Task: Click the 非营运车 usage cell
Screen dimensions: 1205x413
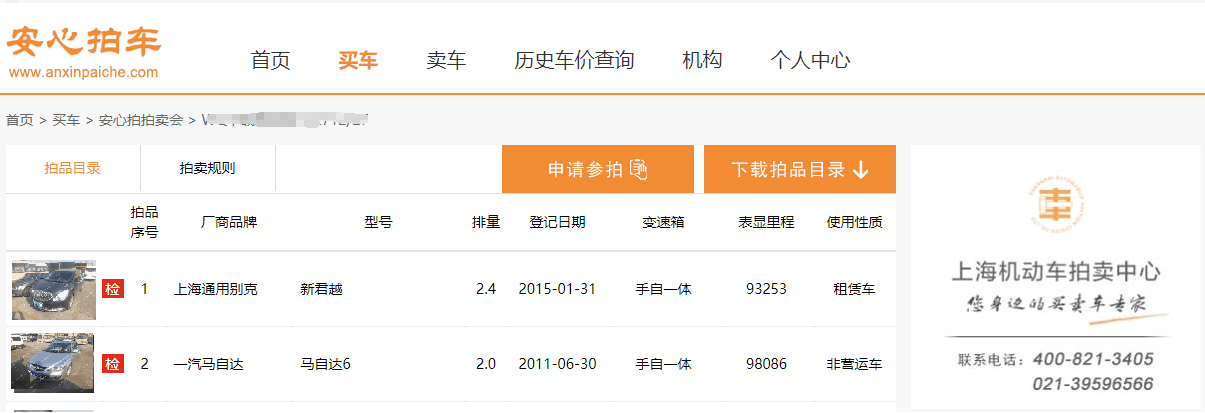Action: click(855, 364)
